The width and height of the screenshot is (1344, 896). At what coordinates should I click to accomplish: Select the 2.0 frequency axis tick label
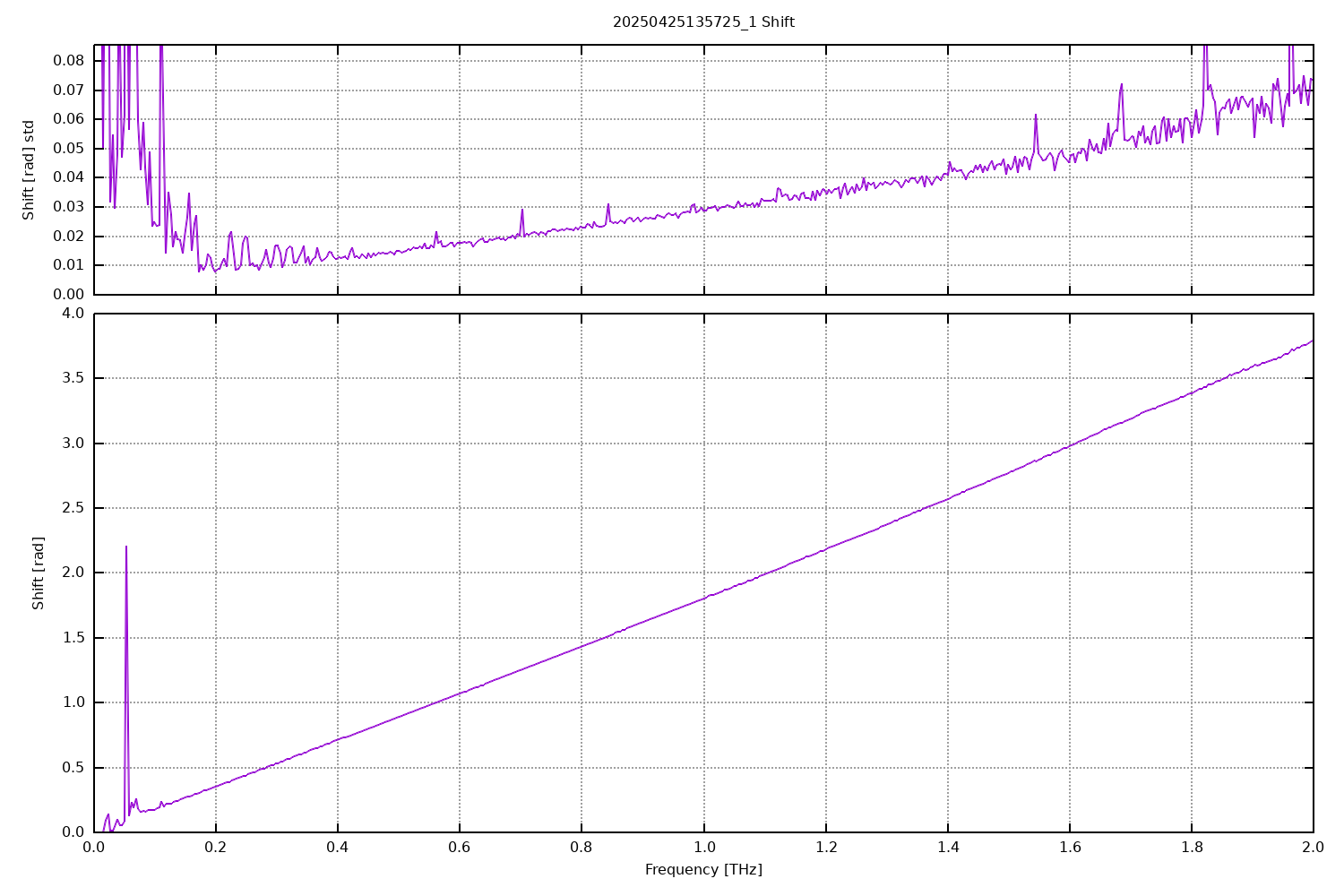(x=1313, y=847)
